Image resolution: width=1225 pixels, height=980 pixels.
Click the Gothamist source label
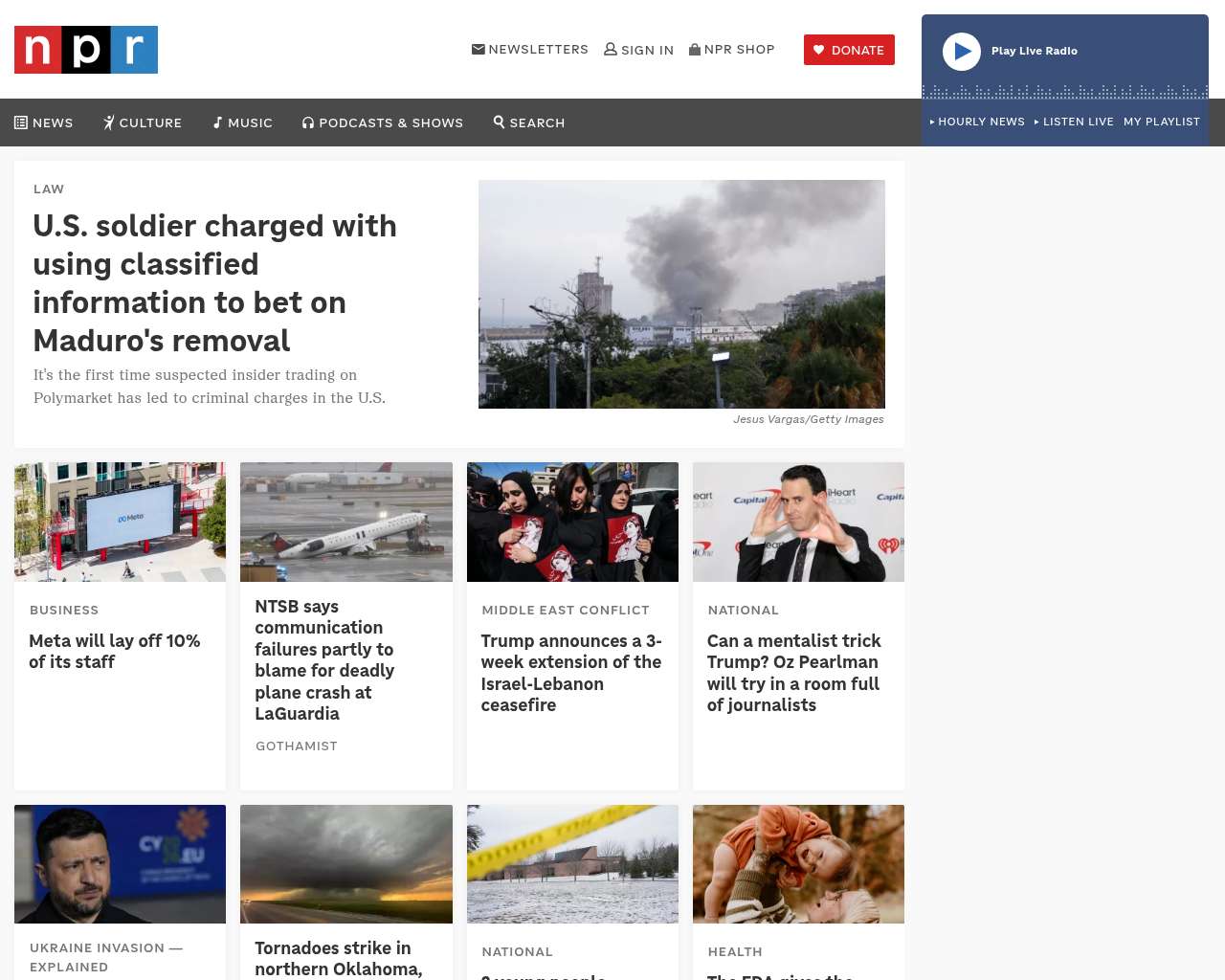297,746
